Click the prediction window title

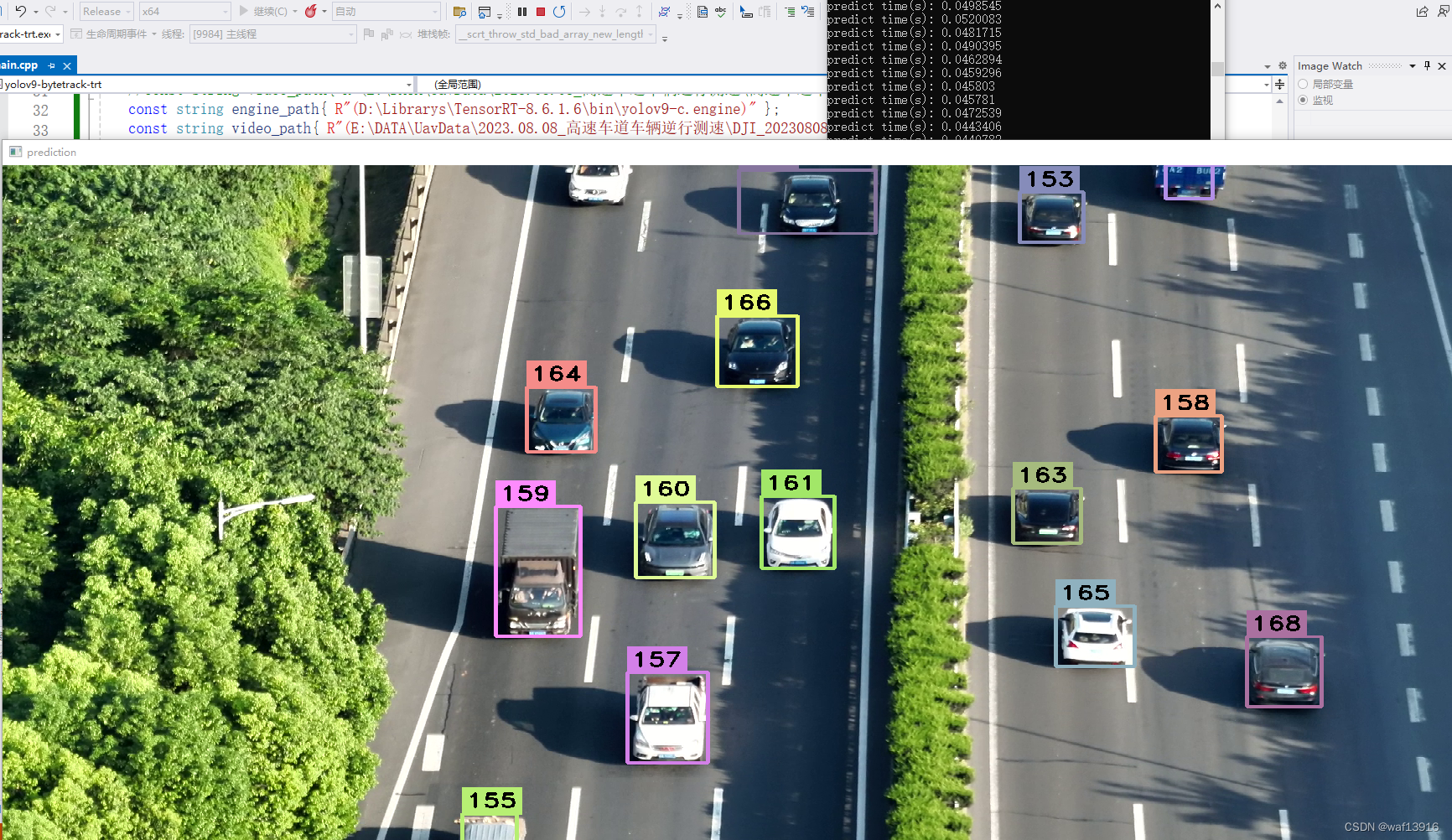[51, 152]
